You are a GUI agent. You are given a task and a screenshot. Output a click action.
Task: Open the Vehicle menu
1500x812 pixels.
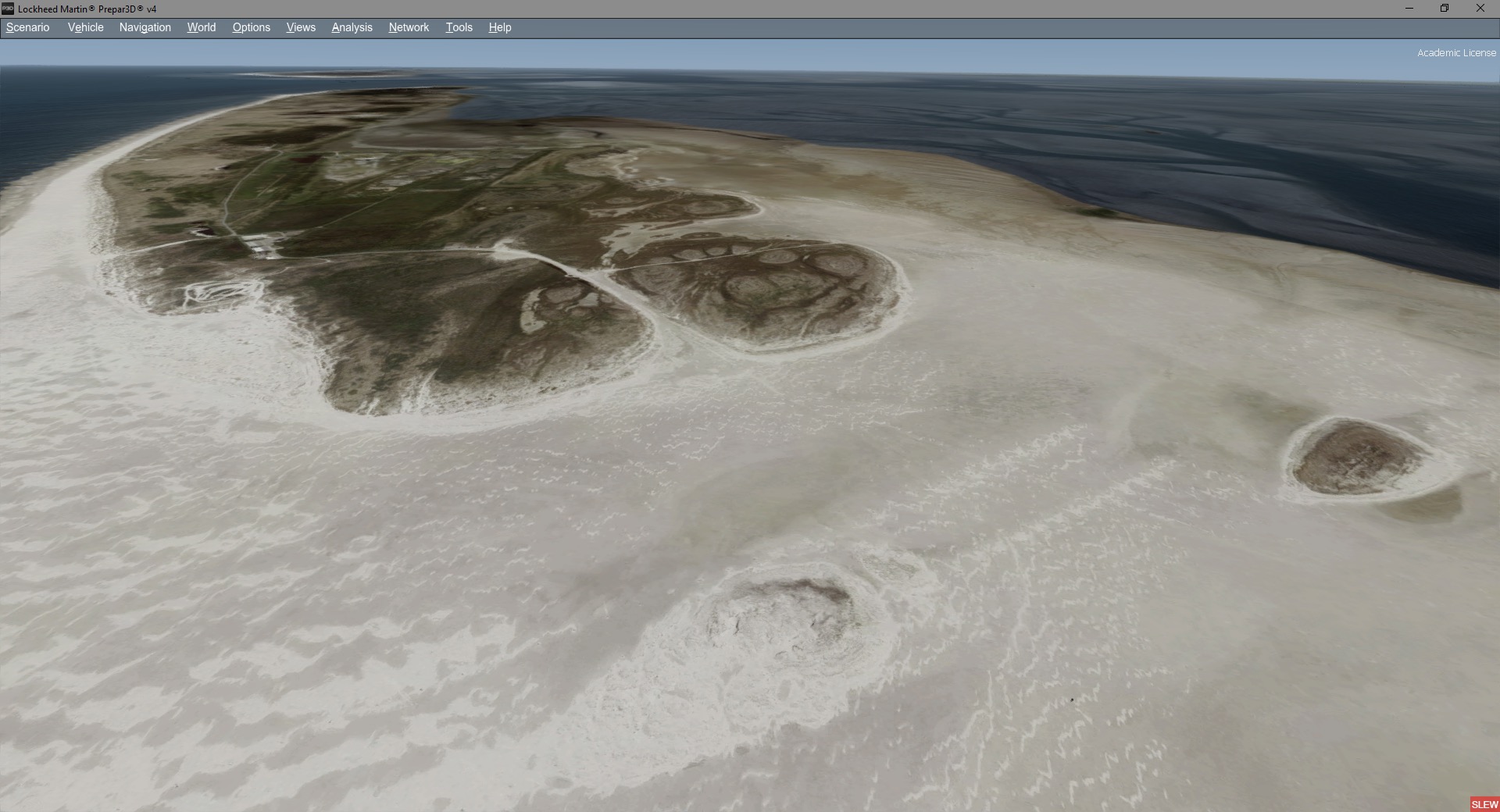point(85,27)
